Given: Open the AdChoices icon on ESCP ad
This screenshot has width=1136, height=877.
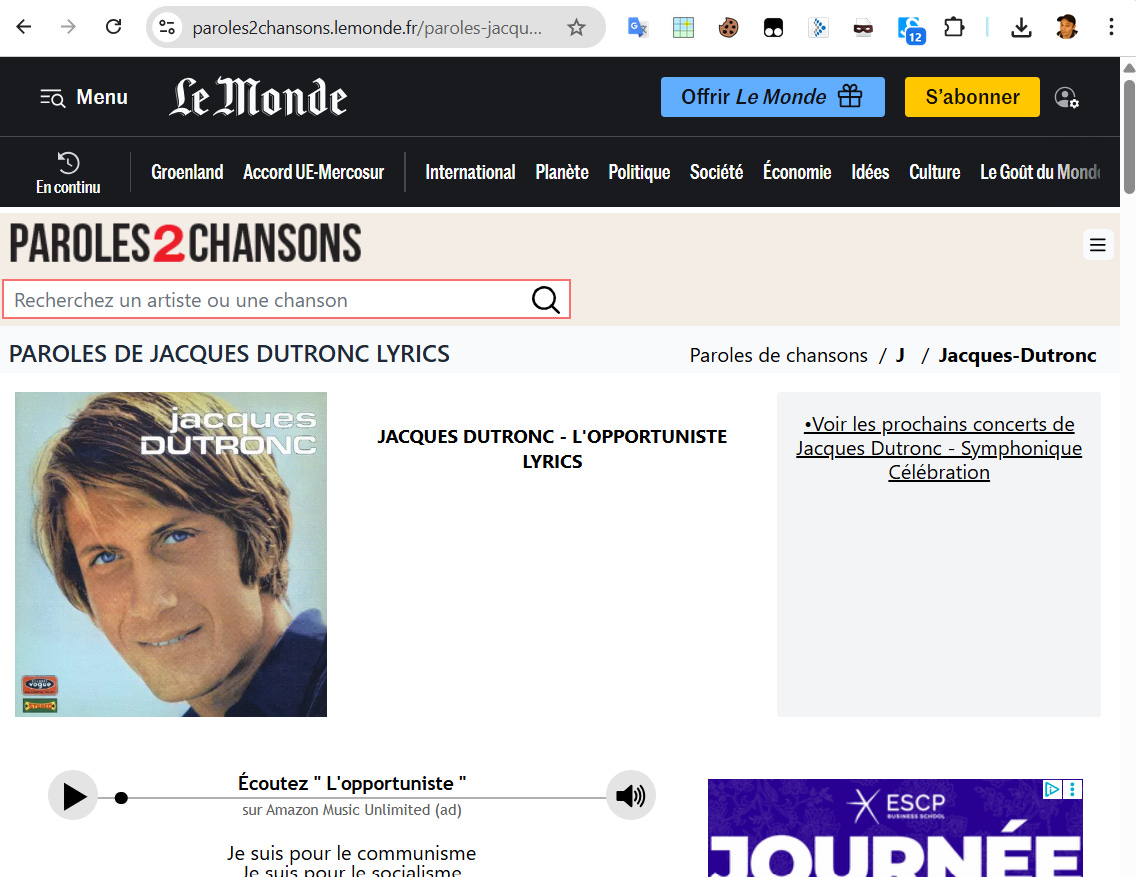Looking at the screenshot, I should [1051, 789].
